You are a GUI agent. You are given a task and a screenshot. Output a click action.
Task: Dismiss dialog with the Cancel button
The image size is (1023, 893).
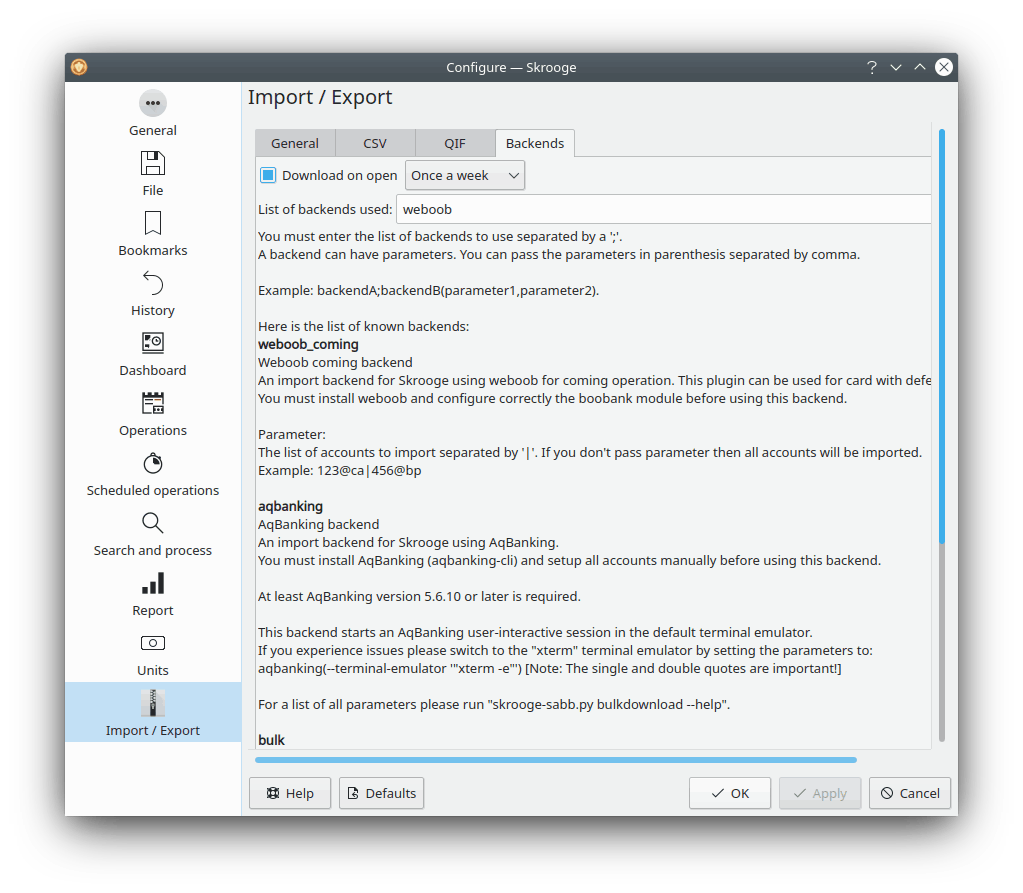909,793
